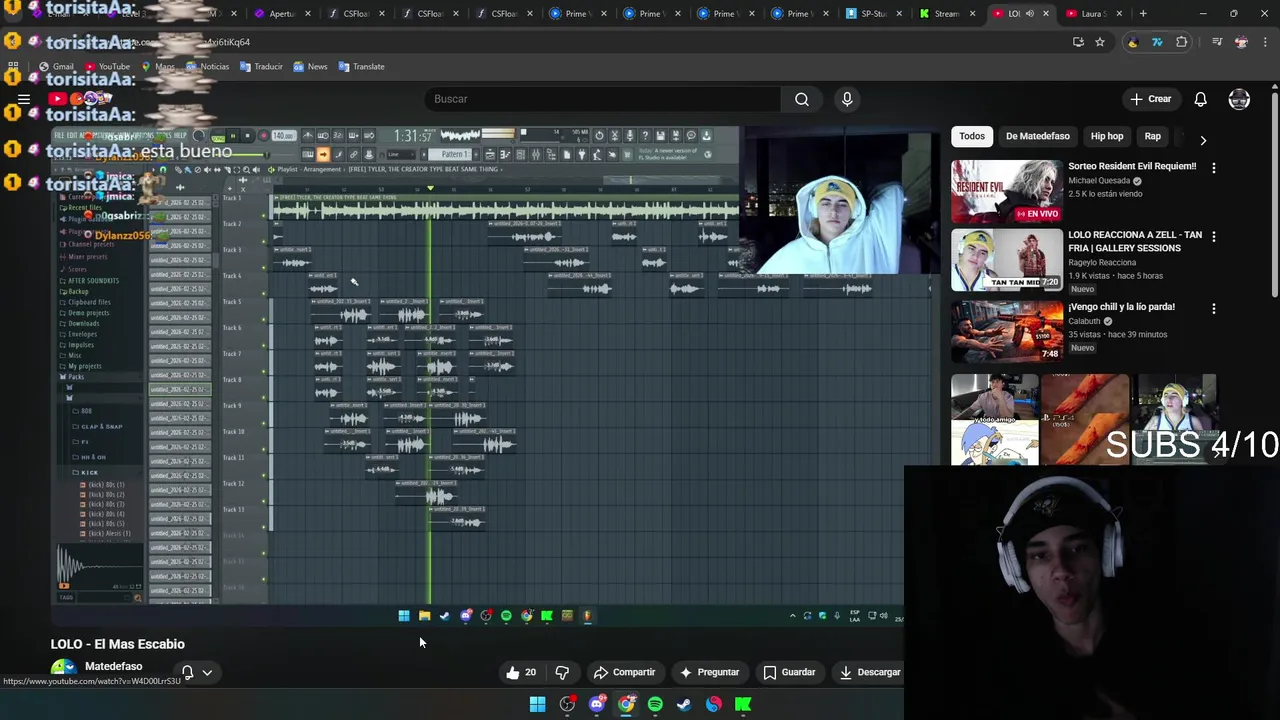Screen dimensions: 1280x720
Task: Open the Traducir bookmark
Action: click(260, 66)
